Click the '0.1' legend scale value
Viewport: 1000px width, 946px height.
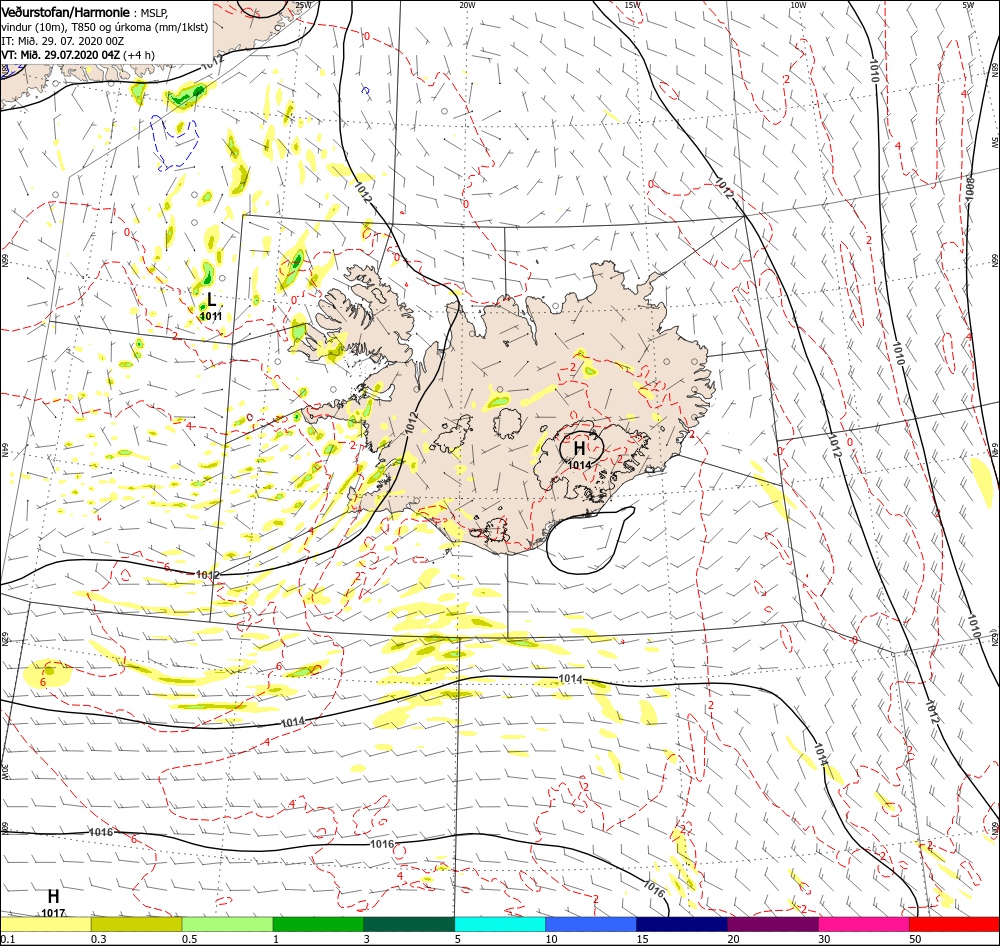(8, 939)
